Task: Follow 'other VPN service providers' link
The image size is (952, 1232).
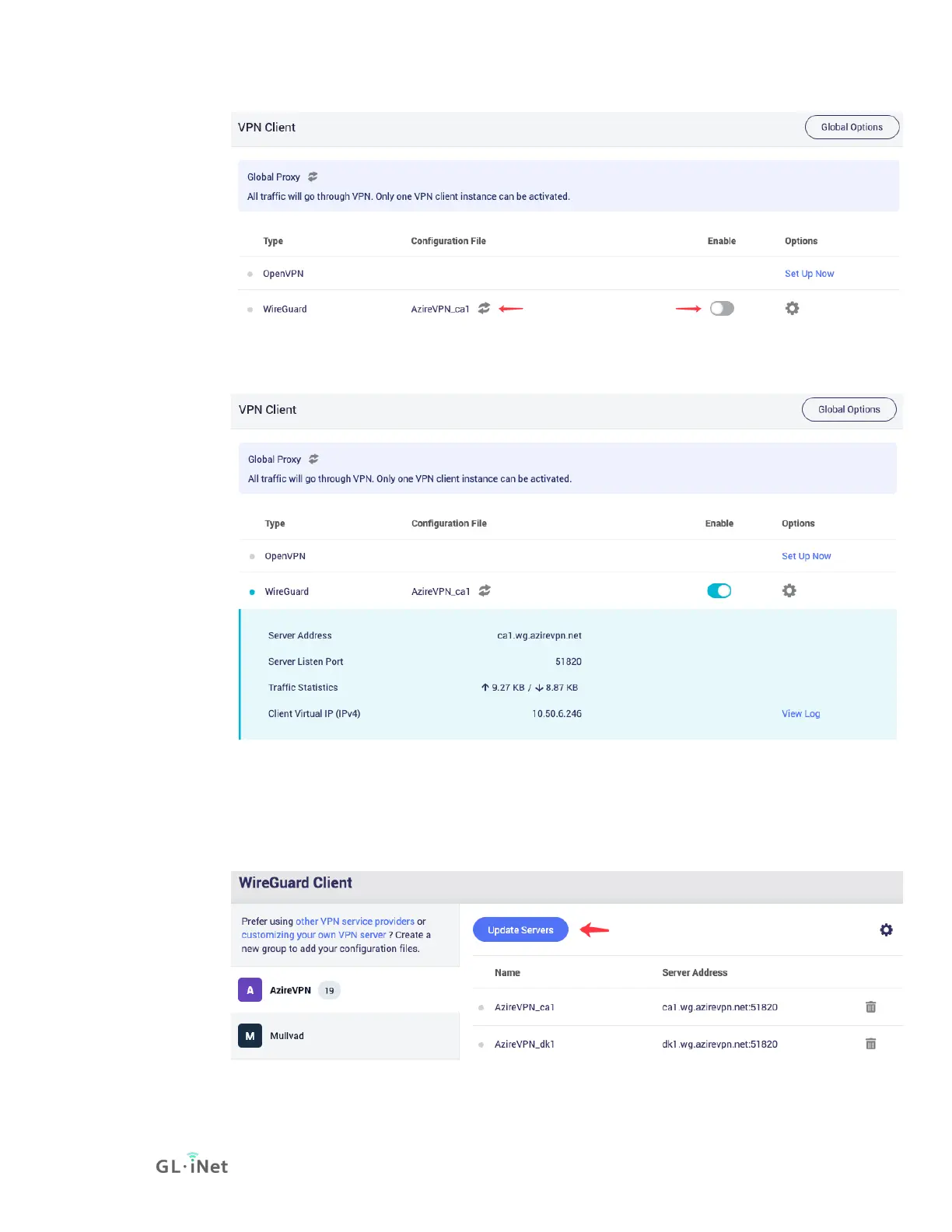Action: tap(355, 922)
